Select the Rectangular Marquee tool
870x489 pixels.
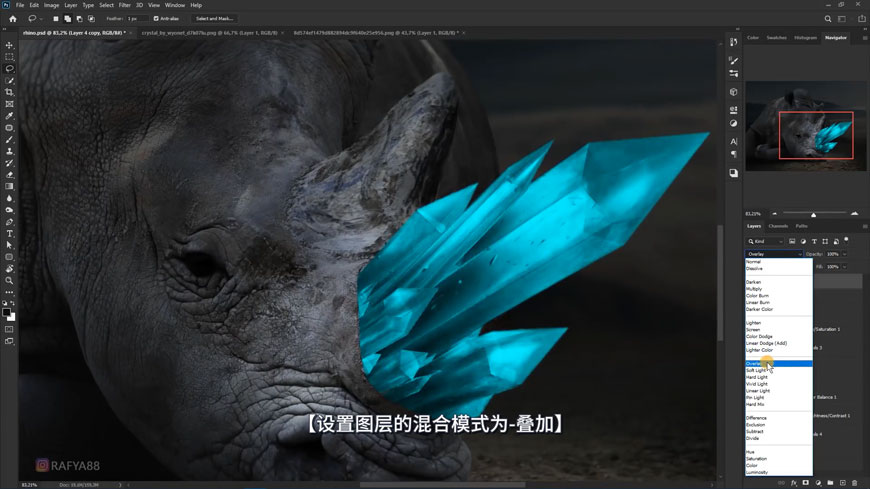tap(9, 57)
